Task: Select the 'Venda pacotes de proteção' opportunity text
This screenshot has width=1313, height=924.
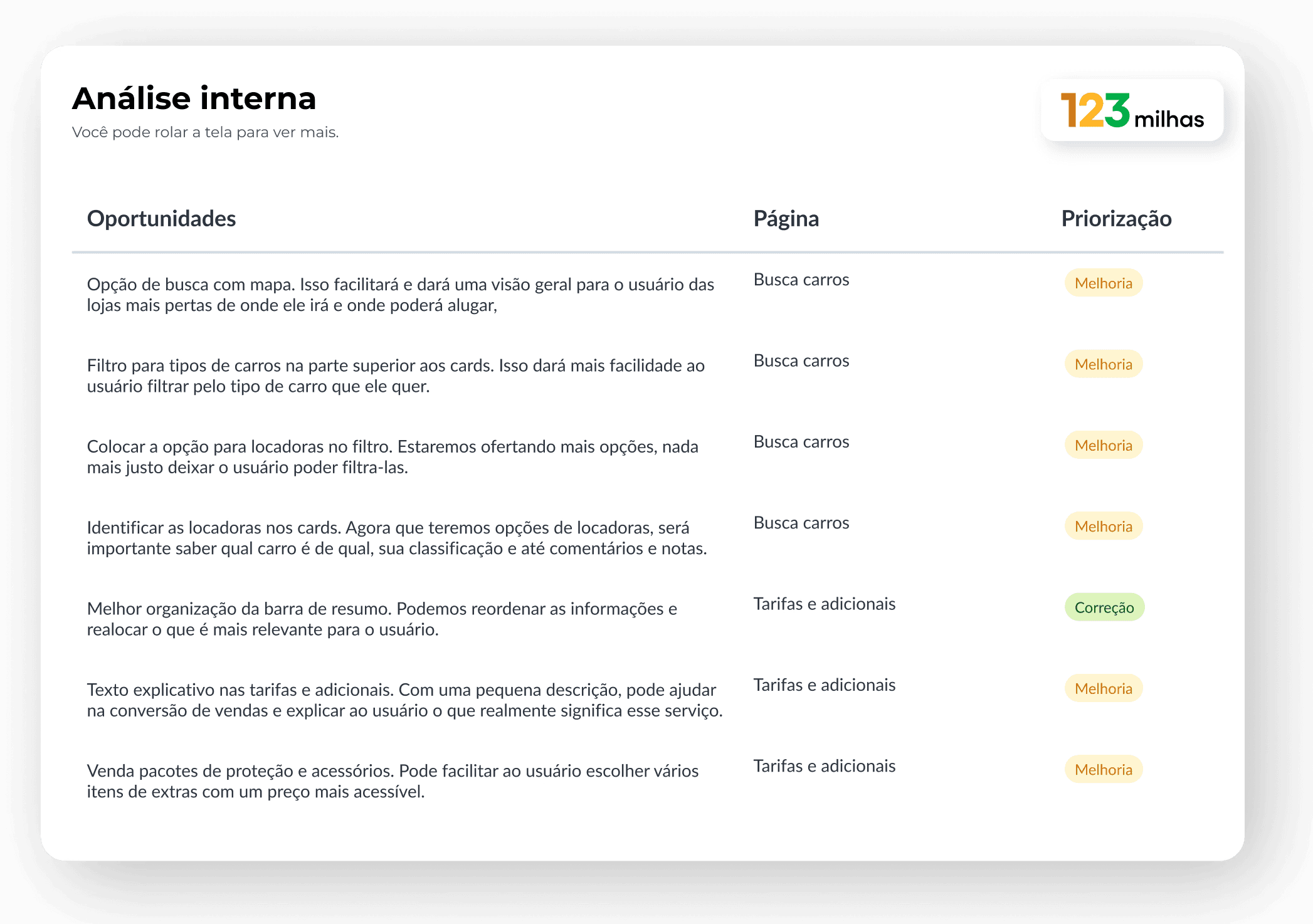Action: 392,781
